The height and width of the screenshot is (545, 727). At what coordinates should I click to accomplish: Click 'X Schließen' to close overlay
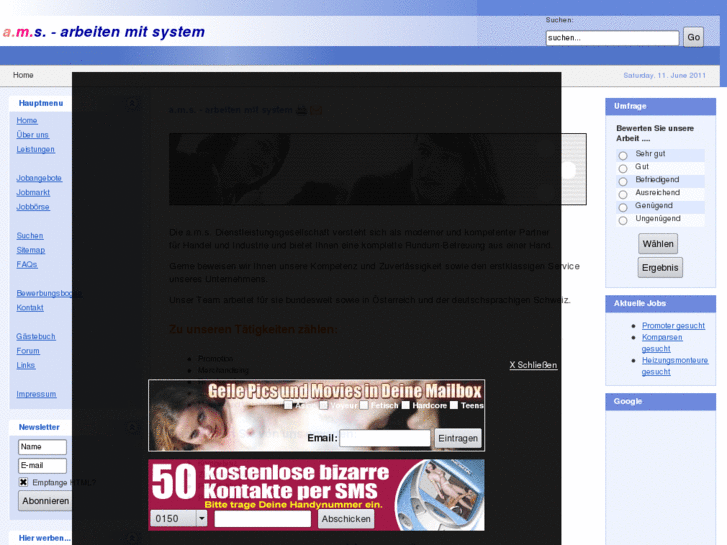(x=533, y=365)
